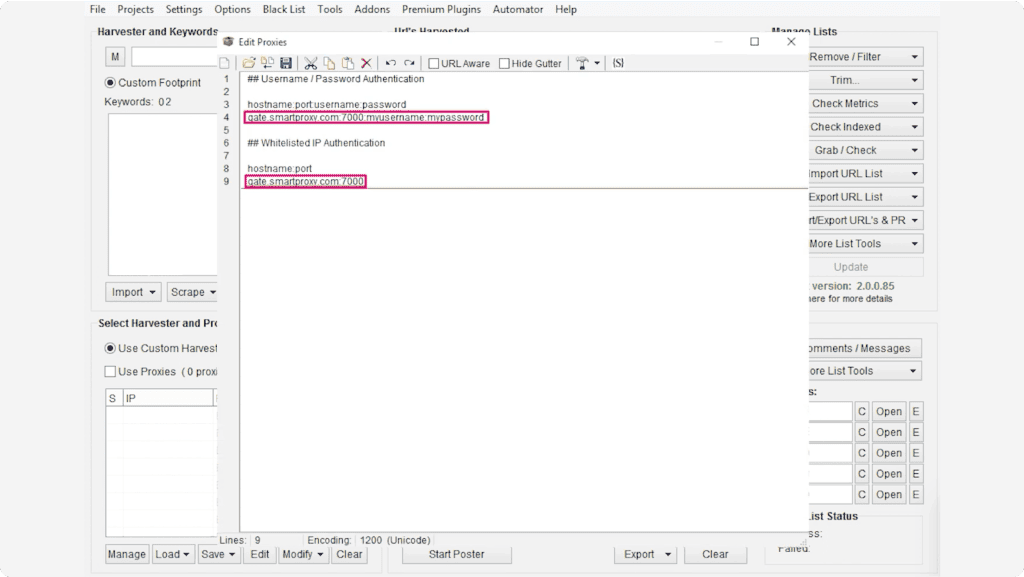Open the Premium Plugins menu
The image size is (1024, 577).
441,9
